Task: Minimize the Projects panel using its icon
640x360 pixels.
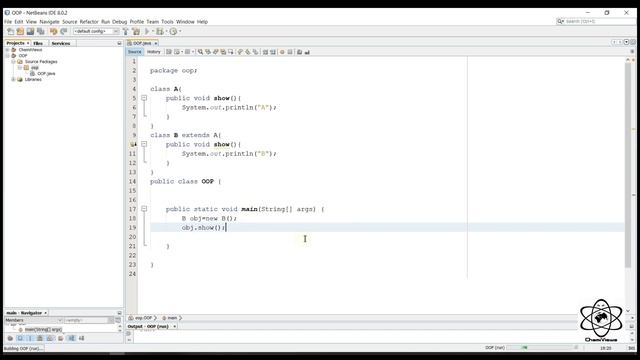Action: click(x=119, y=43)
